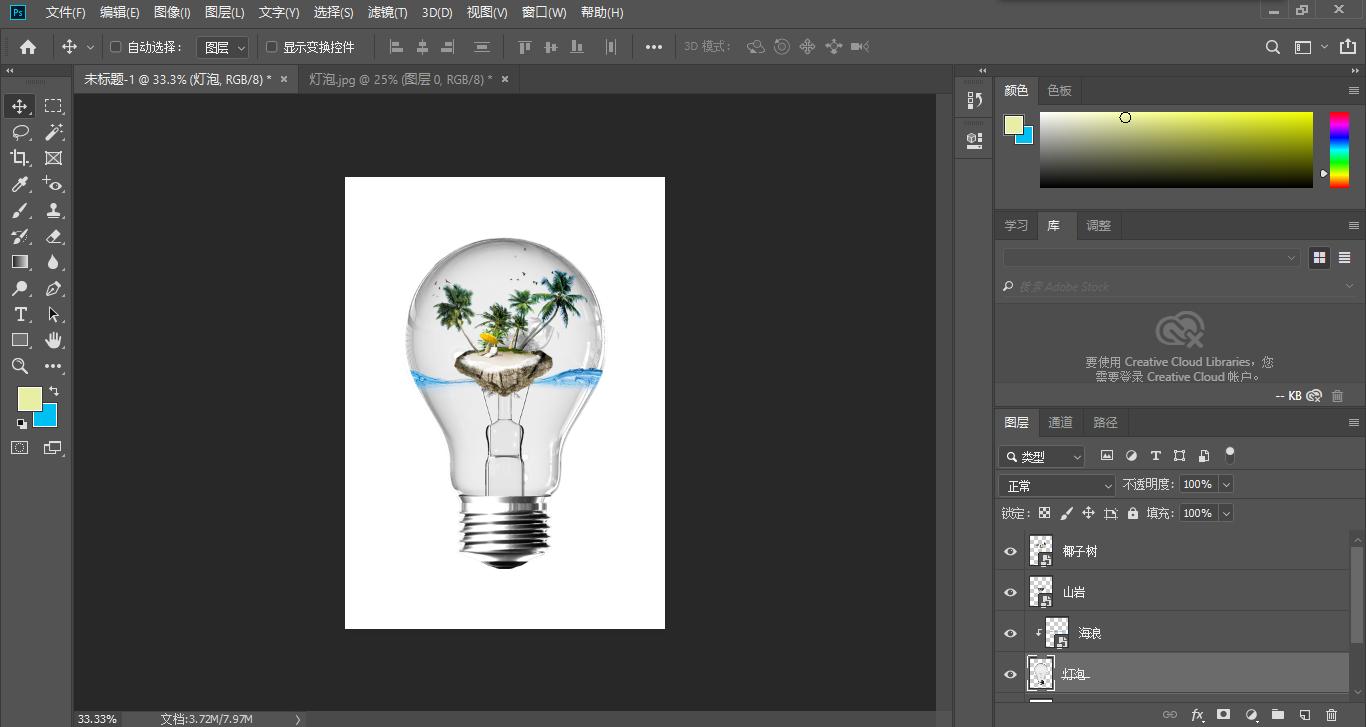Open the 正常 blend mode dropdown
The width and height of the screenshot is (1366, 727).
(x=1057, y=485)
